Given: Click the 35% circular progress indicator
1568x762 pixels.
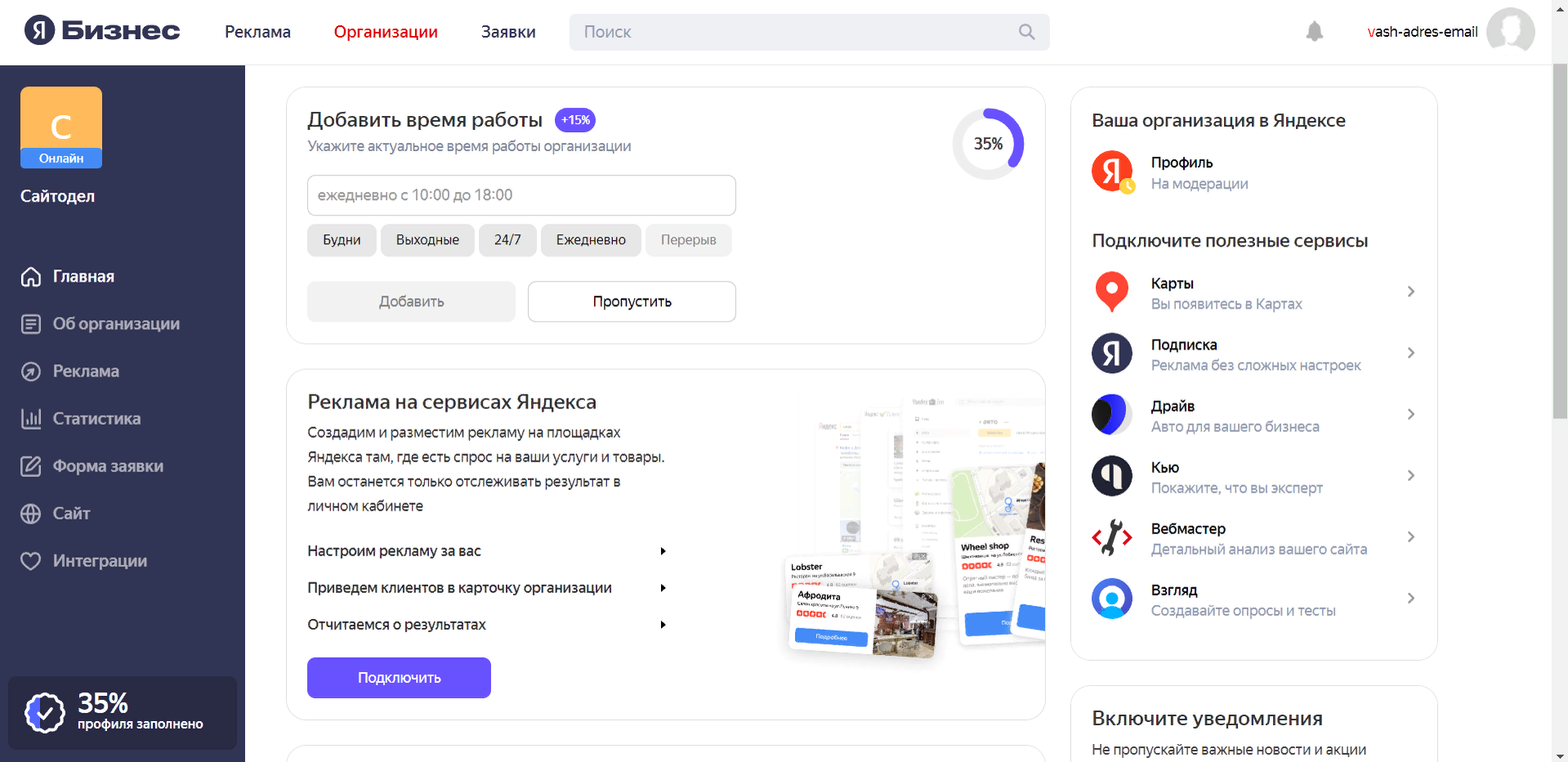Looking at the screenshot, I should [x=988, y=144].
